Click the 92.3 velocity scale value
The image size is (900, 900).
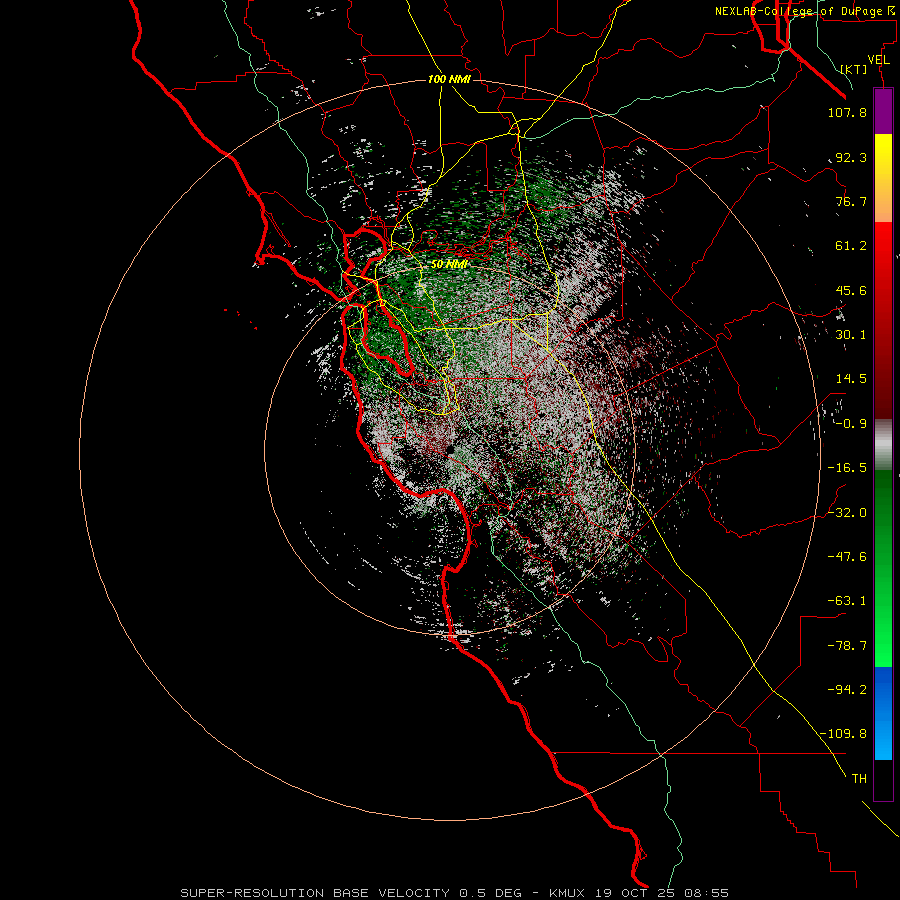[x=851, y=157]
